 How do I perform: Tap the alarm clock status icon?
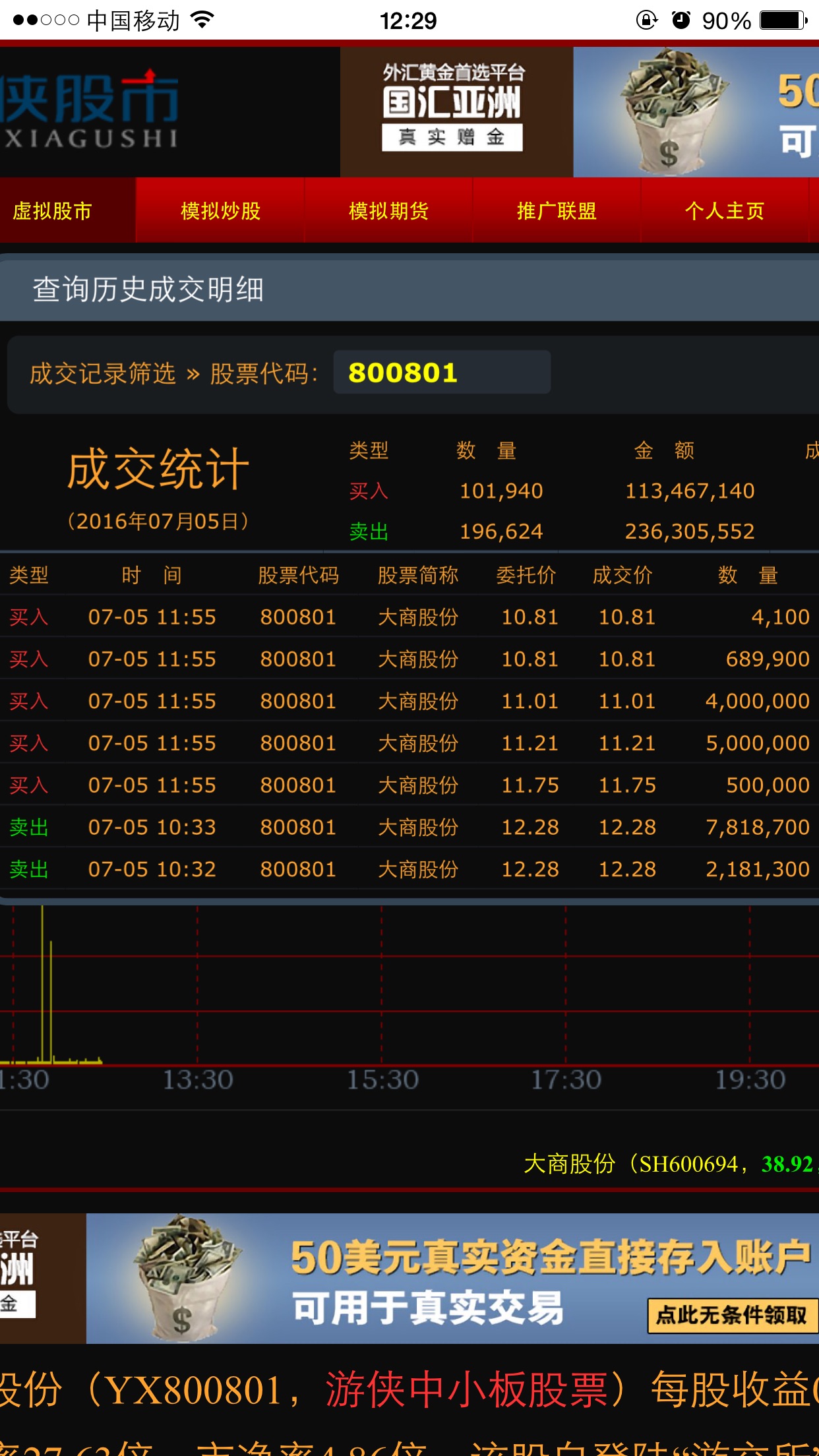pyautogui.click(x=681, y=20)
